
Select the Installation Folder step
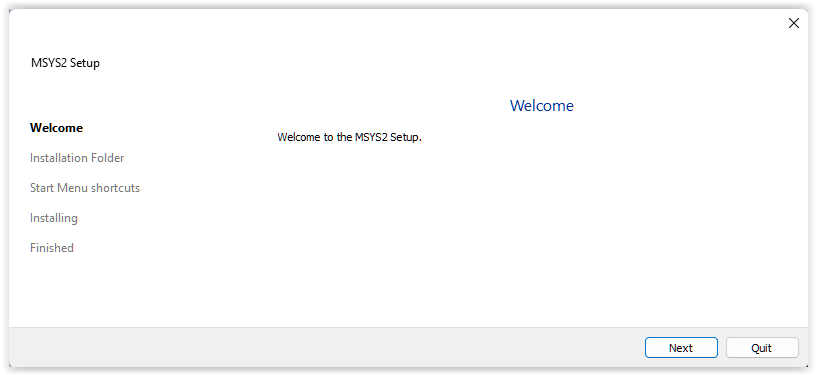pos(77,158)
